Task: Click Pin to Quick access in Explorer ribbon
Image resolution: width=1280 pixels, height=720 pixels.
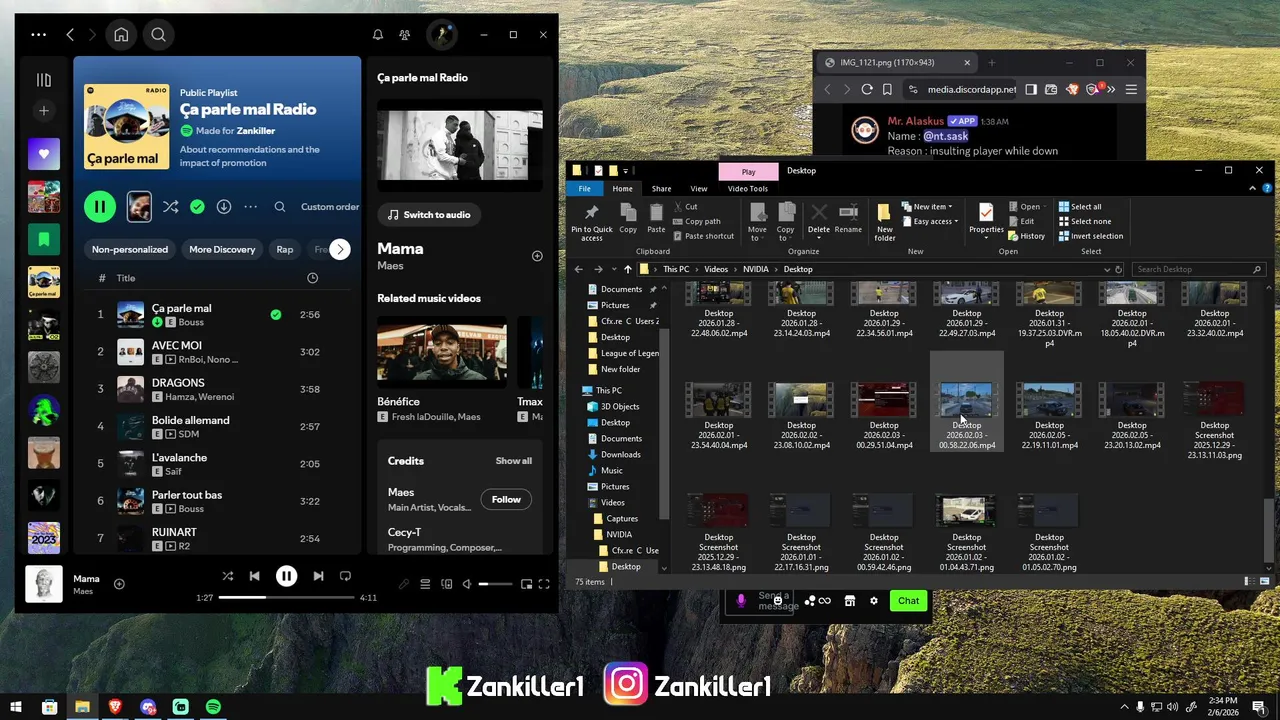Action: coord(591,221)
